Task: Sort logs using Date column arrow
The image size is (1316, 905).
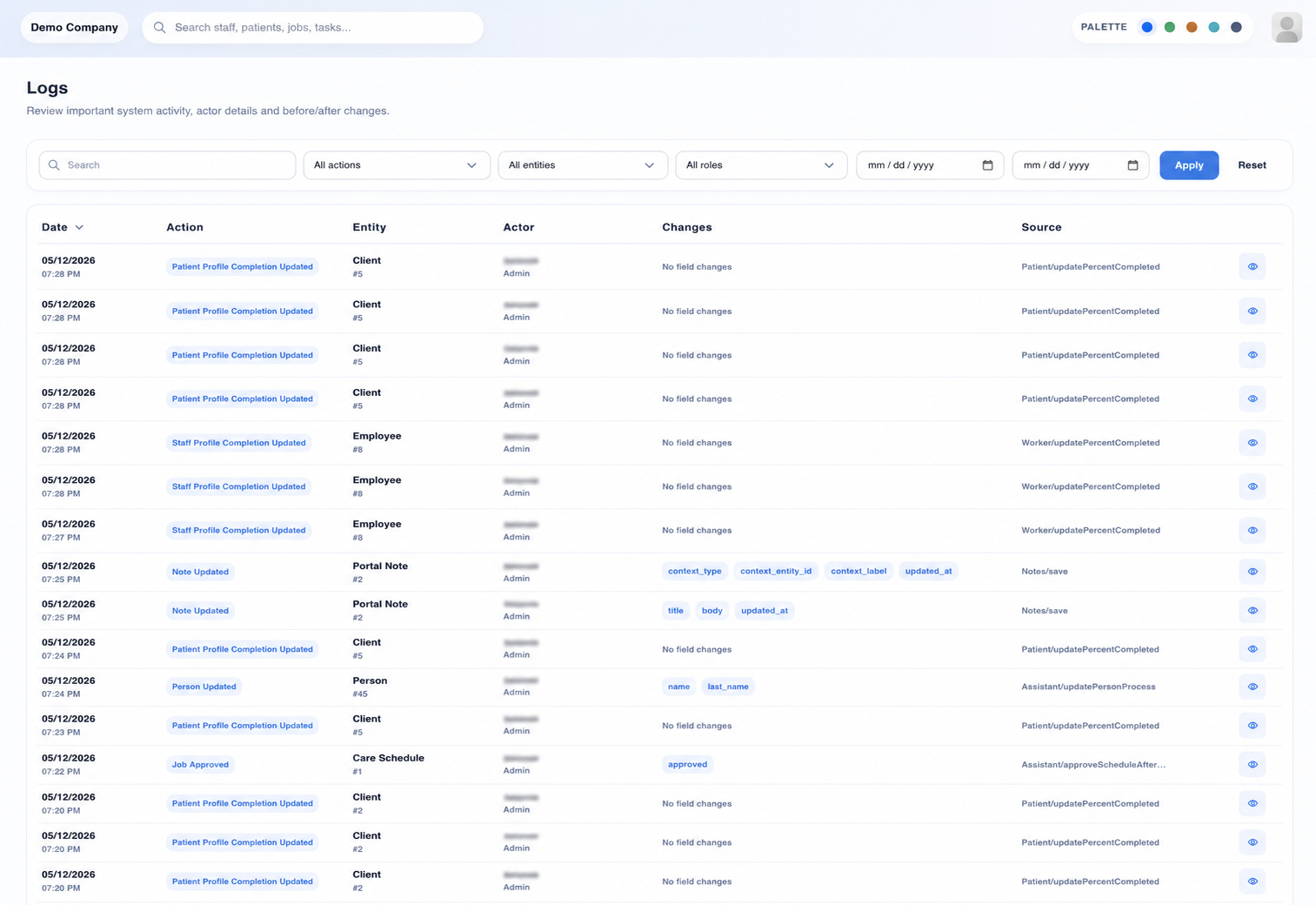Action: 79,227
